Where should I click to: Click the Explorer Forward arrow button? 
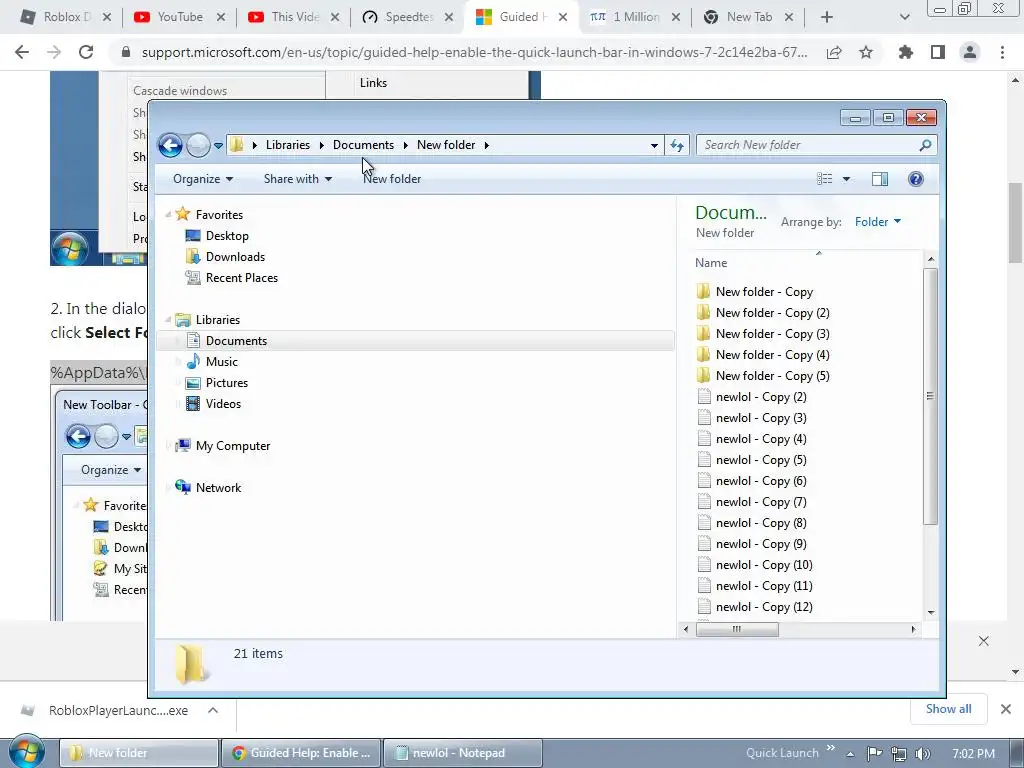(x=198, y=145)
